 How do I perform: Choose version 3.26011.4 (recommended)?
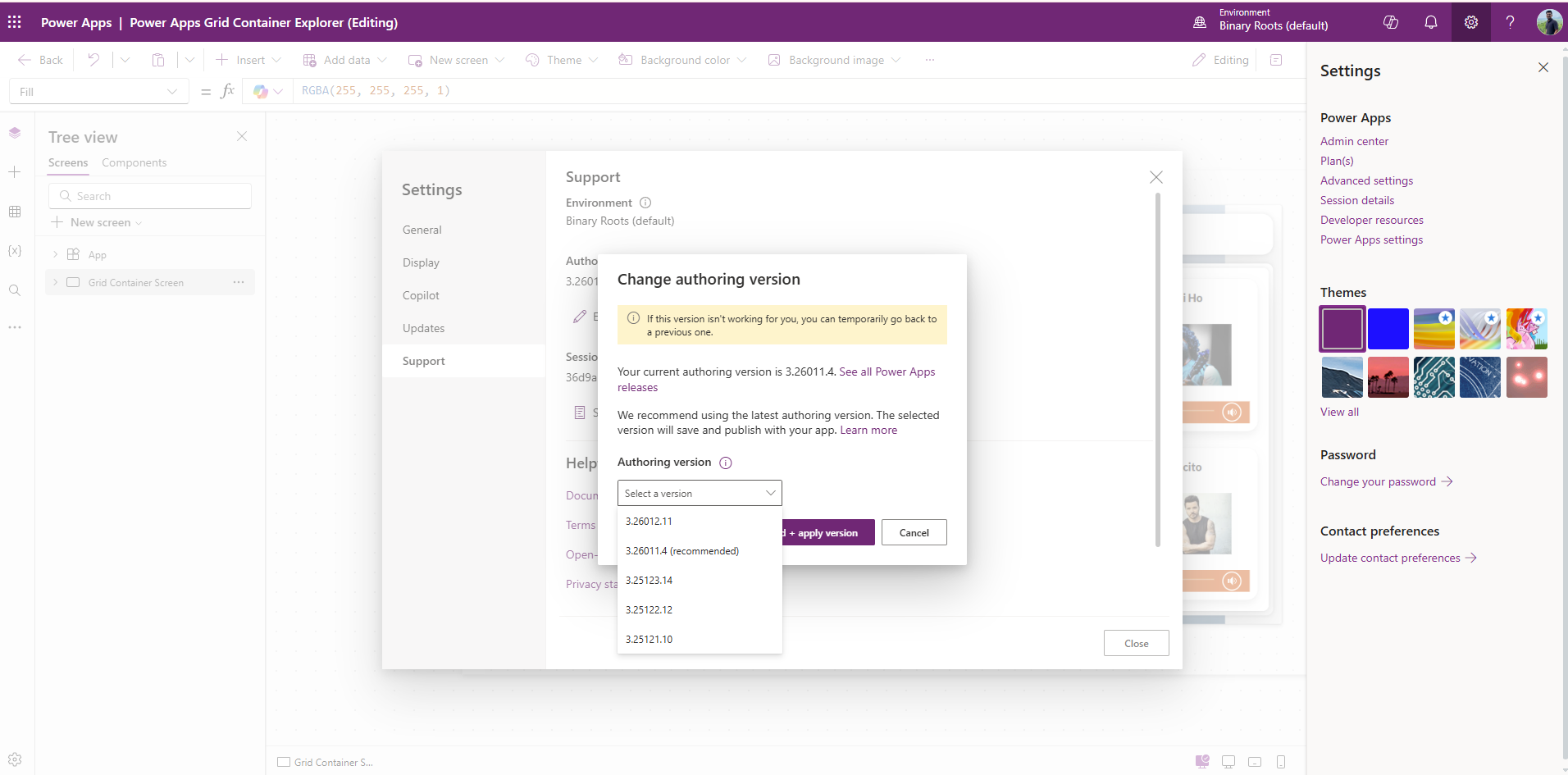pos(700,550)
